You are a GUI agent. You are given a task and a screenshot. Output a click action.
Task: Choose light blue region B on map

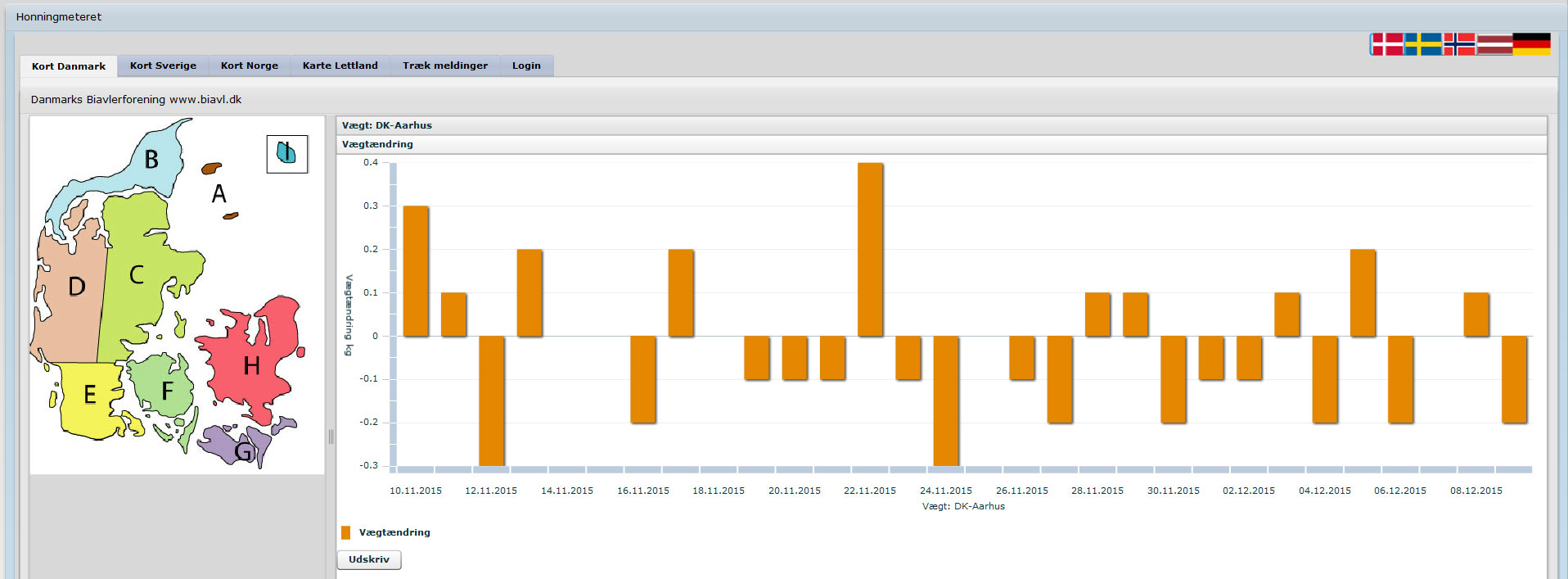151,160
